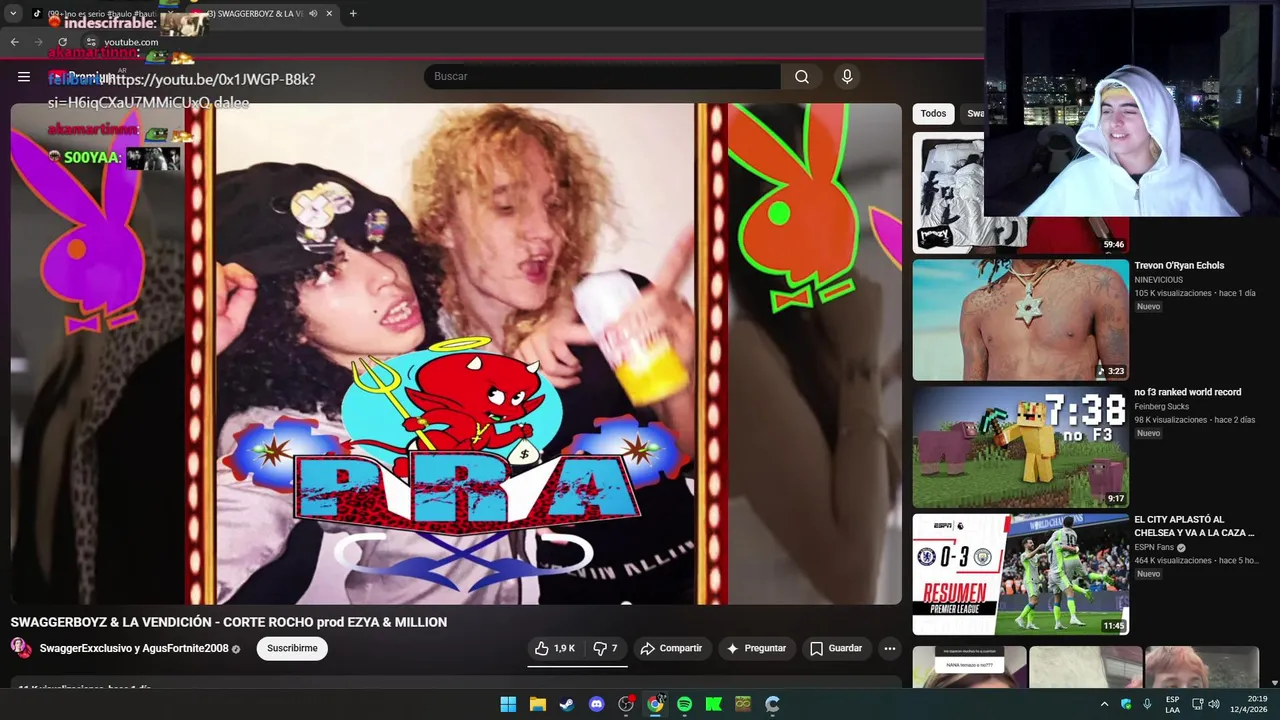
Task: Mute the SWAGGERBOYZ tab via speaker icon
Action: (313, 14)
